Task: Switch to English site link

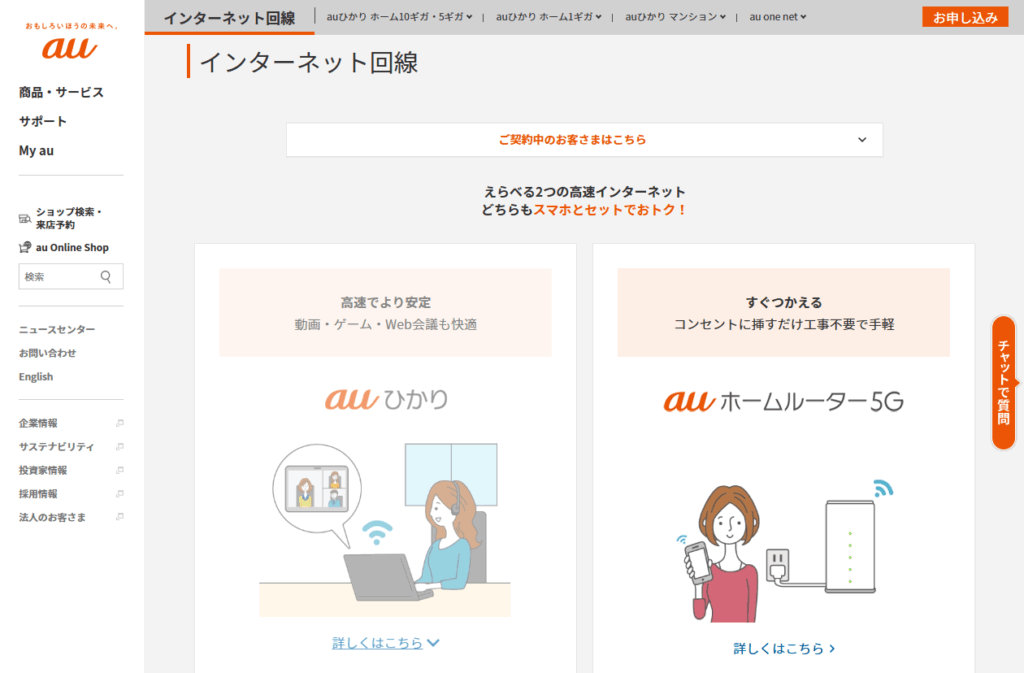Action: coord(36,377)
